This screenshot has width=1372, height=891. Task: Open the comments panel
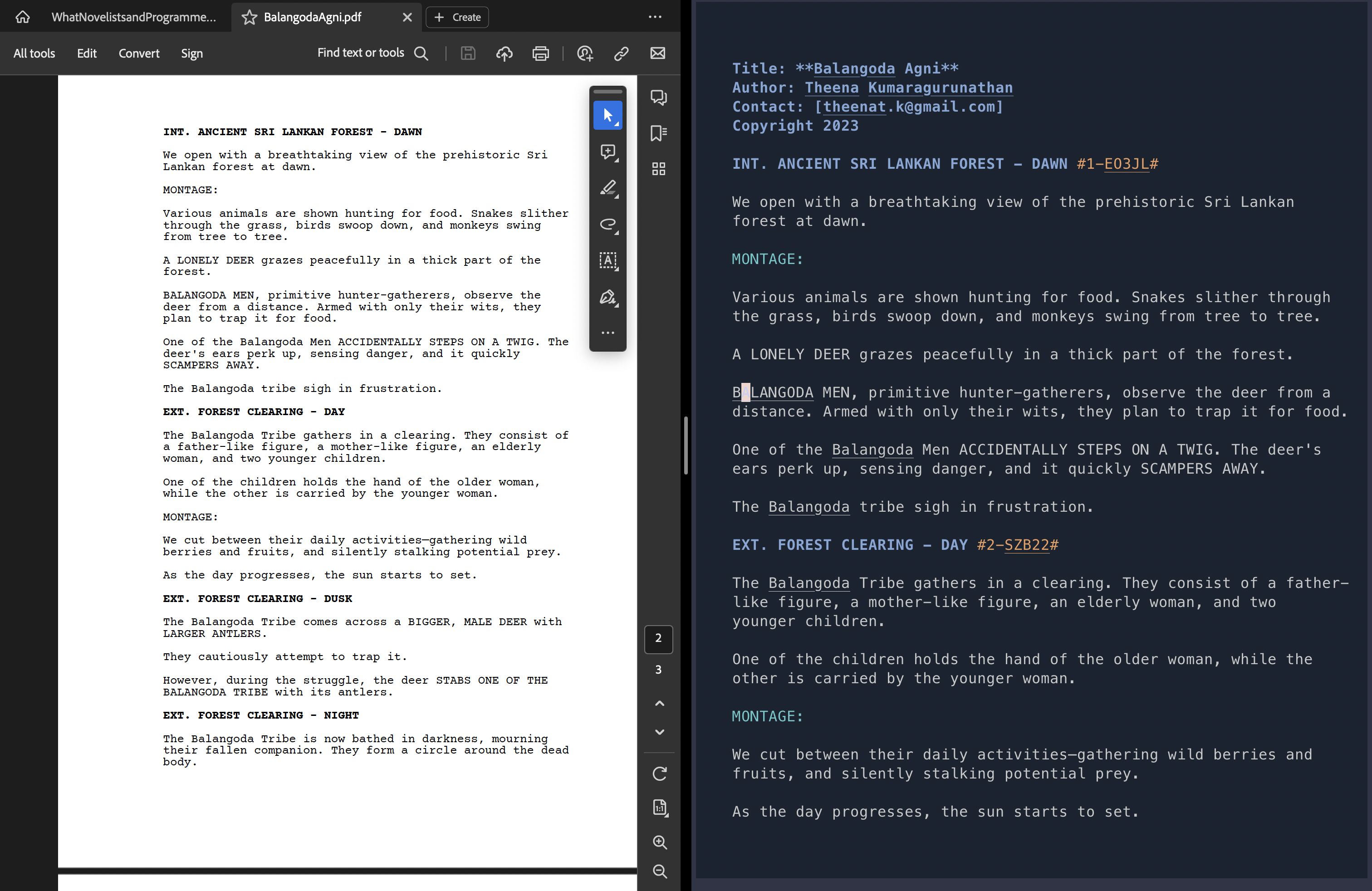(x=658, y=97)
